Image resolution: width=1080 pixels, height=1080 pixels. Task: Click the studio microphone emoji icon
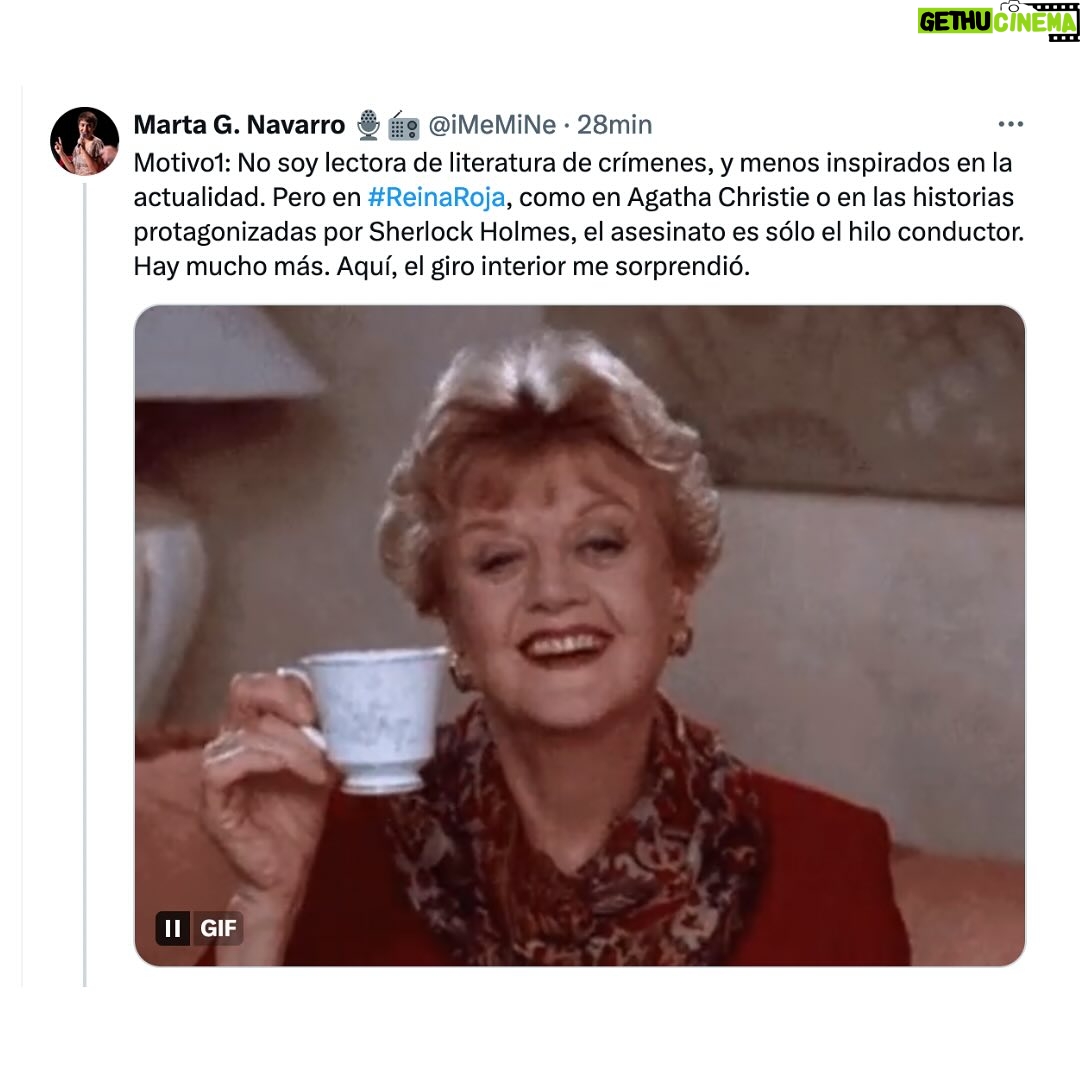tap(368, 125)
